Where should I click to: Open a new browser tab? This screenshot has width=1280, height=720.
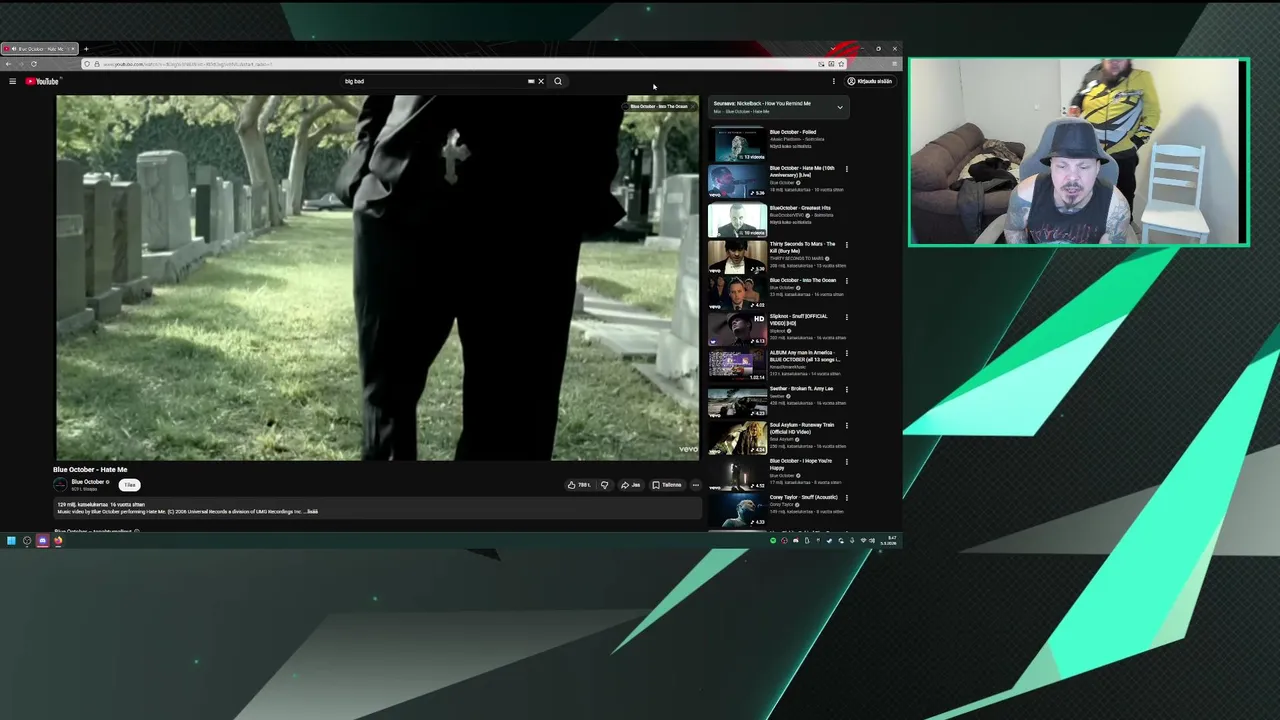[86, 49]
